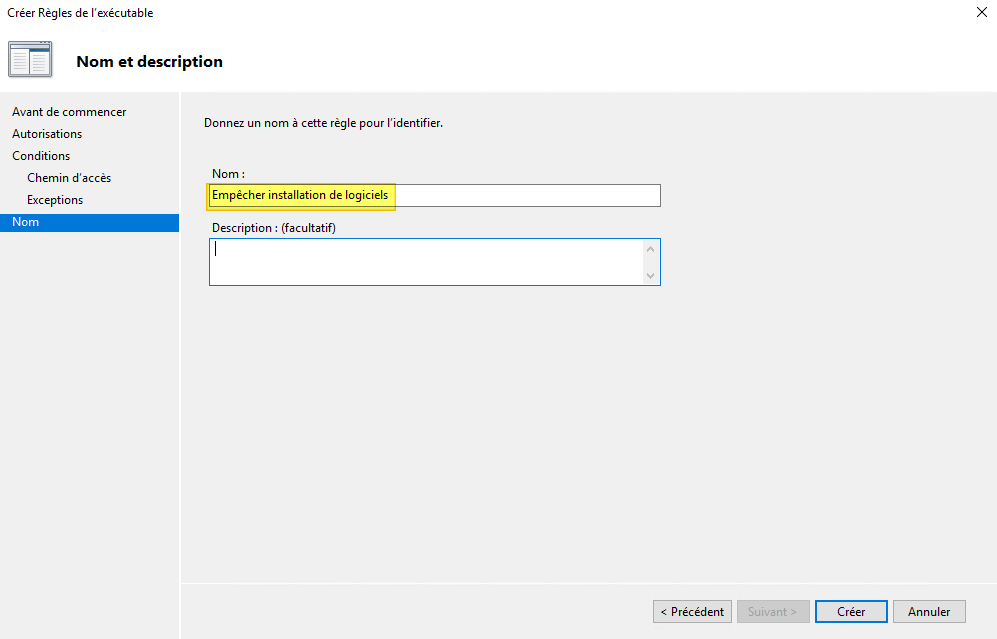997x639 pixels.
Task: Select the highlighted rule name text
Action: 299,195
